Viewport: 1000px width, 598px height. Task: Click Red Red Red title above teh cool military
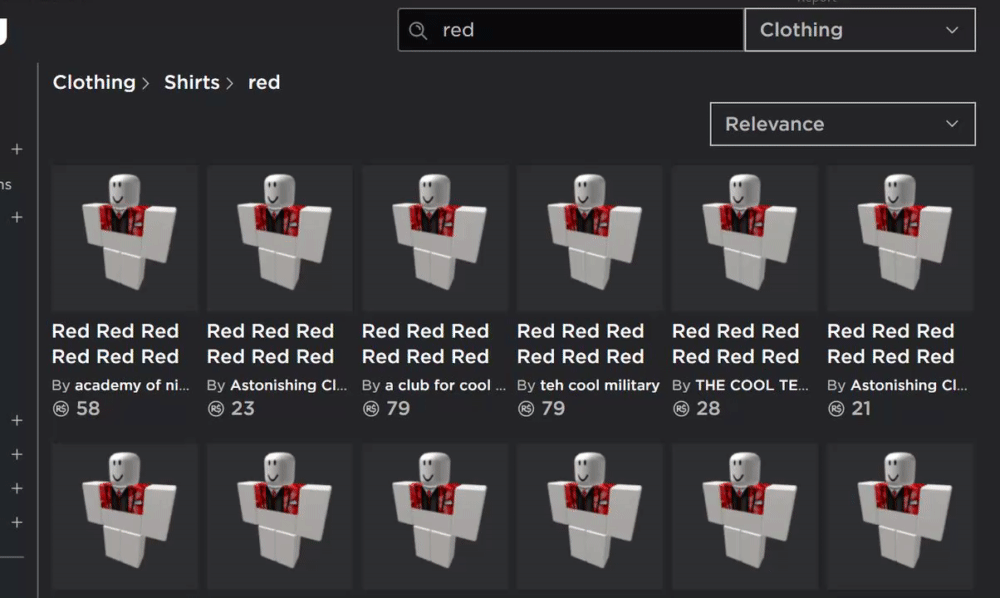[580, 344]
